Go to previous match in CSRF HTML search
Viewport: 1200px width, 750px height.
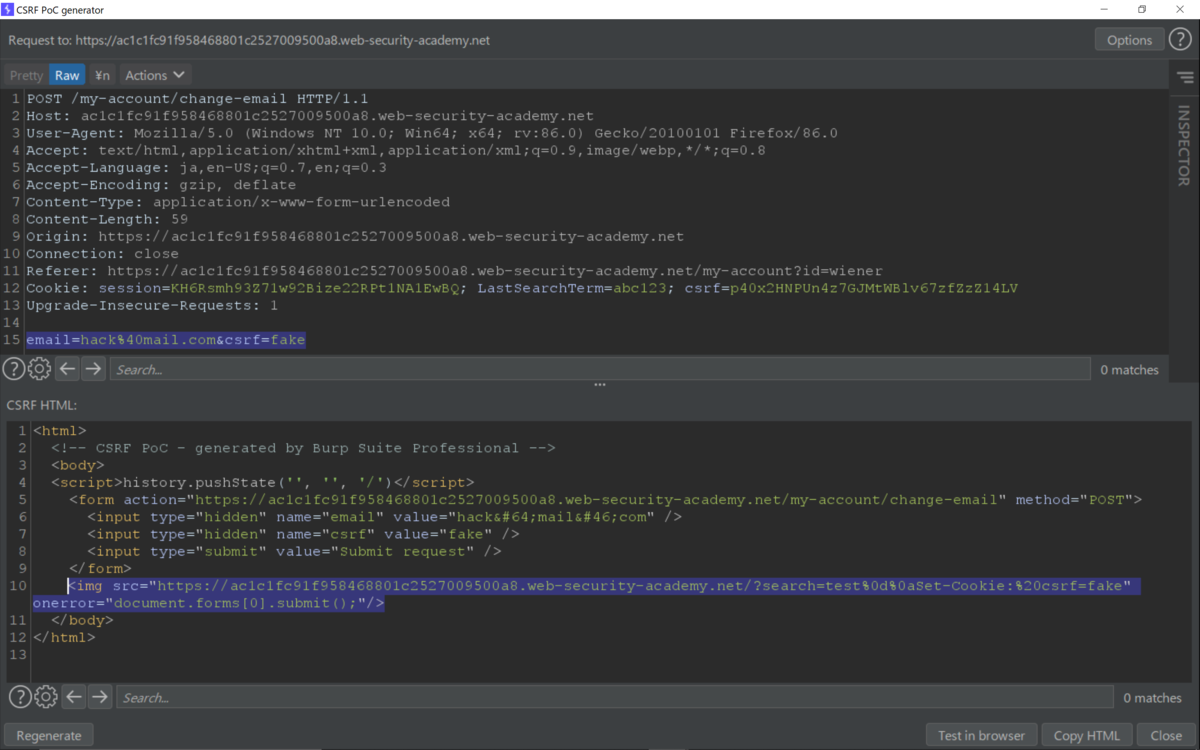(74, 697)
